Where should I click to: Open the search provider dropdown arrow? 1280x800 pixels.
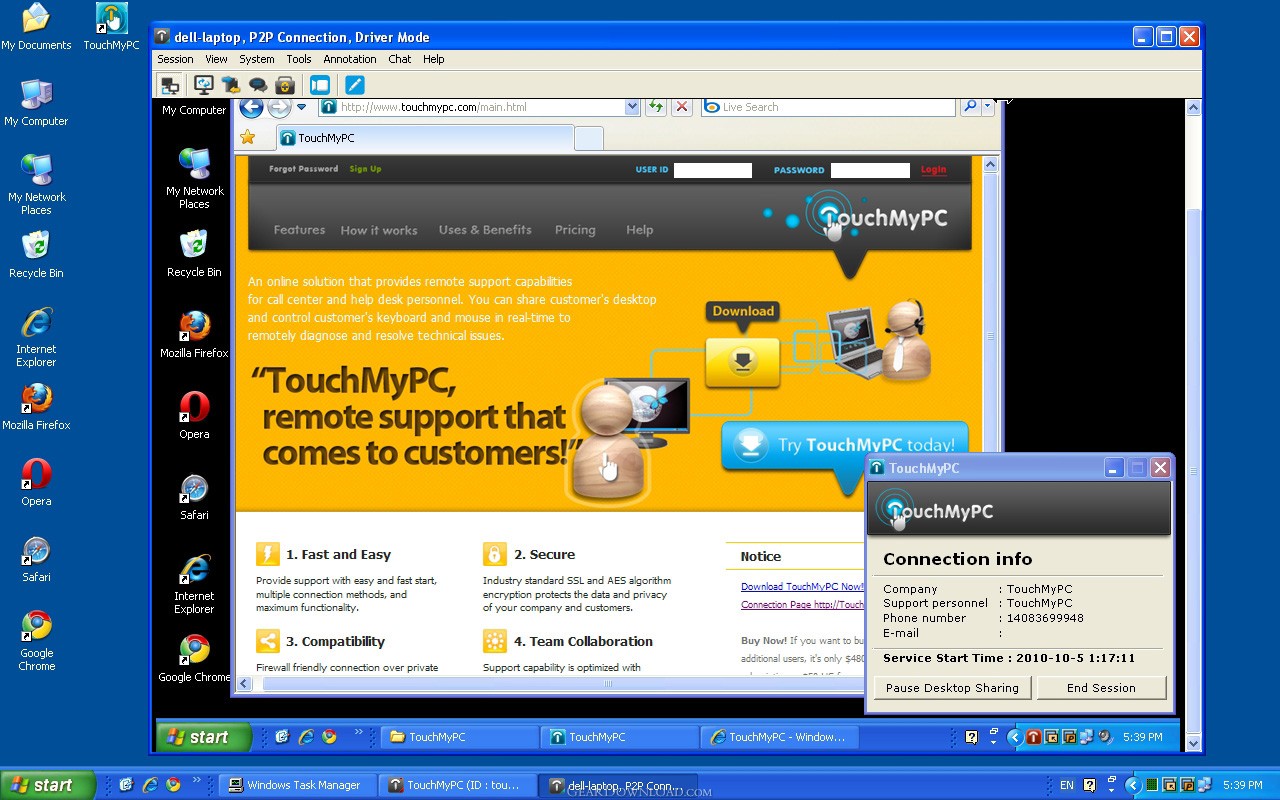(988, 107)
